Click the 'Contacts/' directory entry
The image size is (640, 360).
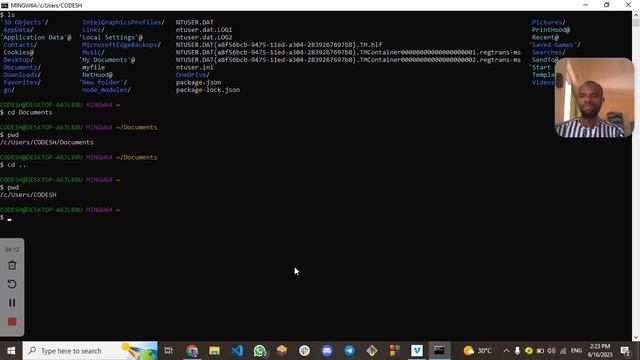(20, 44)
